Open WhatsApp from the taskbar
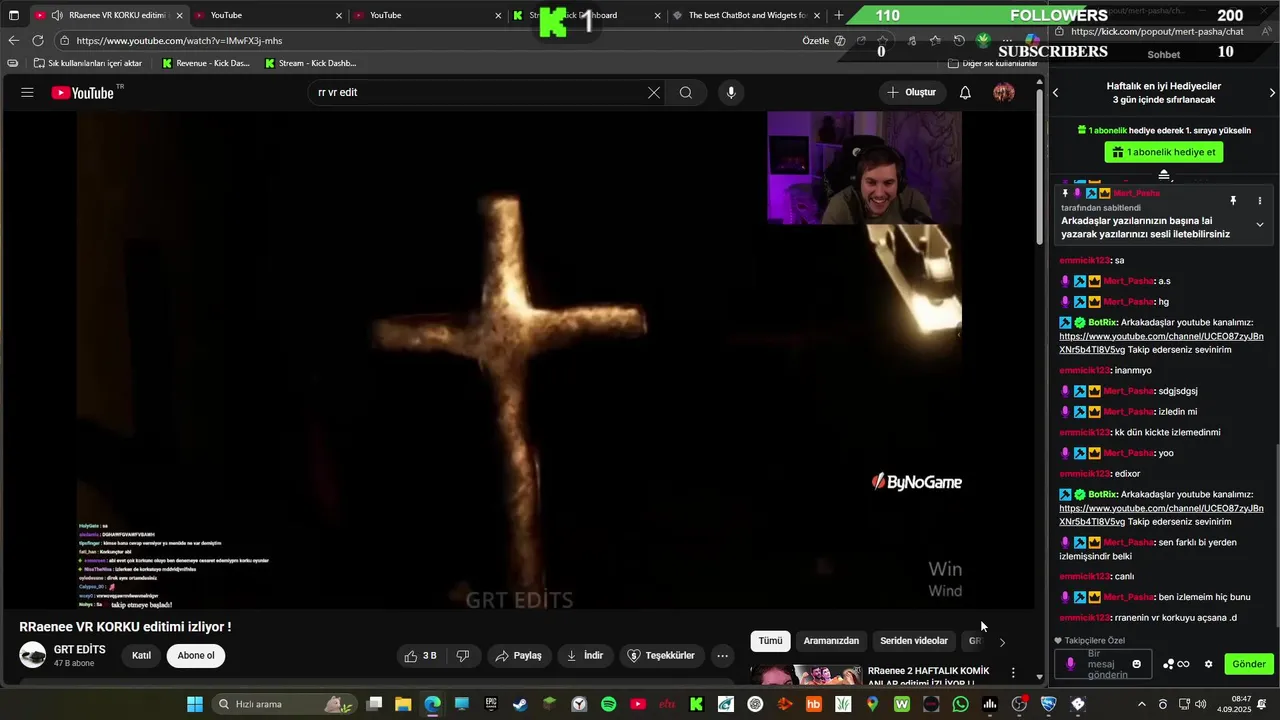1280x720 pixels. tap(961, 704)
